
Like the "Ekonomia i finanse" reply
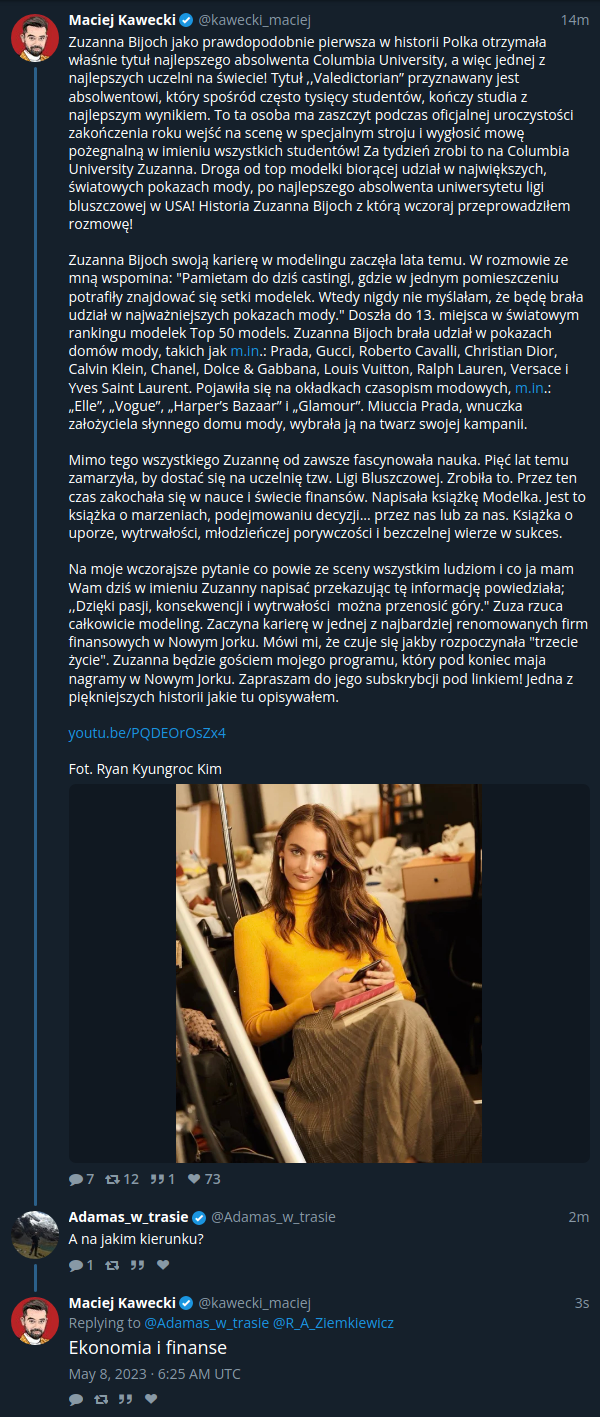click(x=151, y=1399)
